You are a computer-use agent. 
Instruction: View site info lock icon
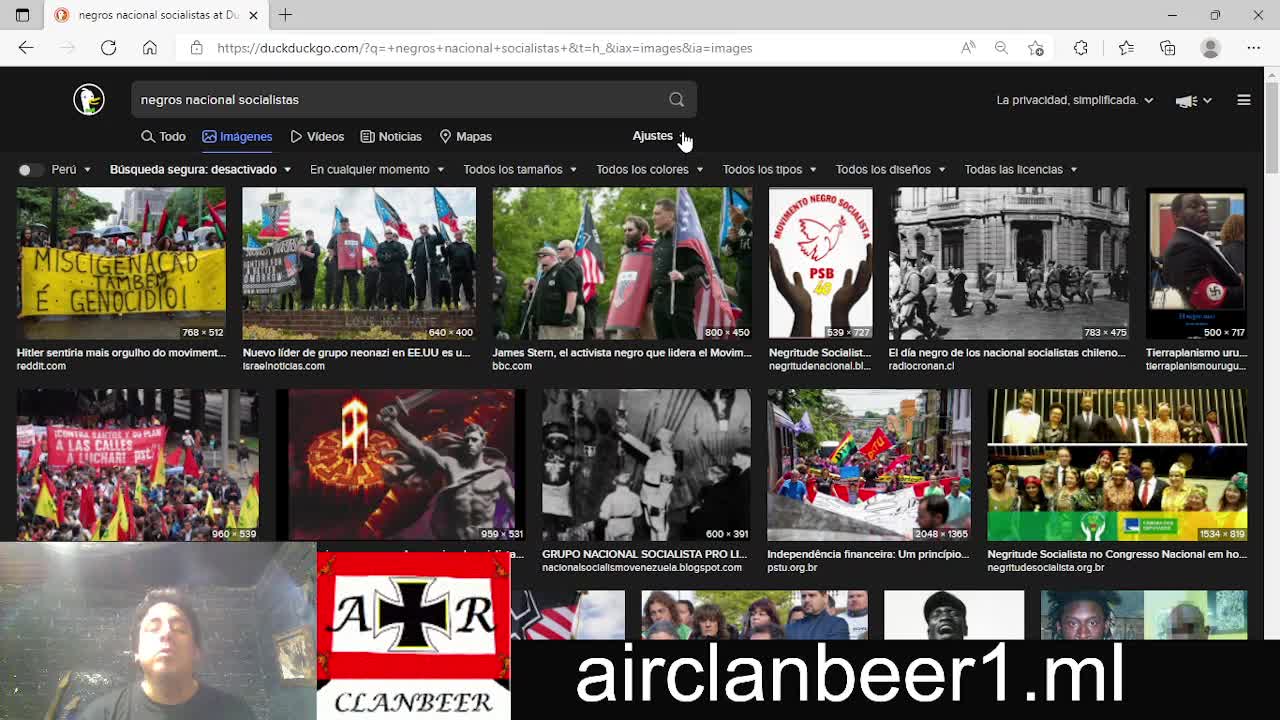click(197, 48)
